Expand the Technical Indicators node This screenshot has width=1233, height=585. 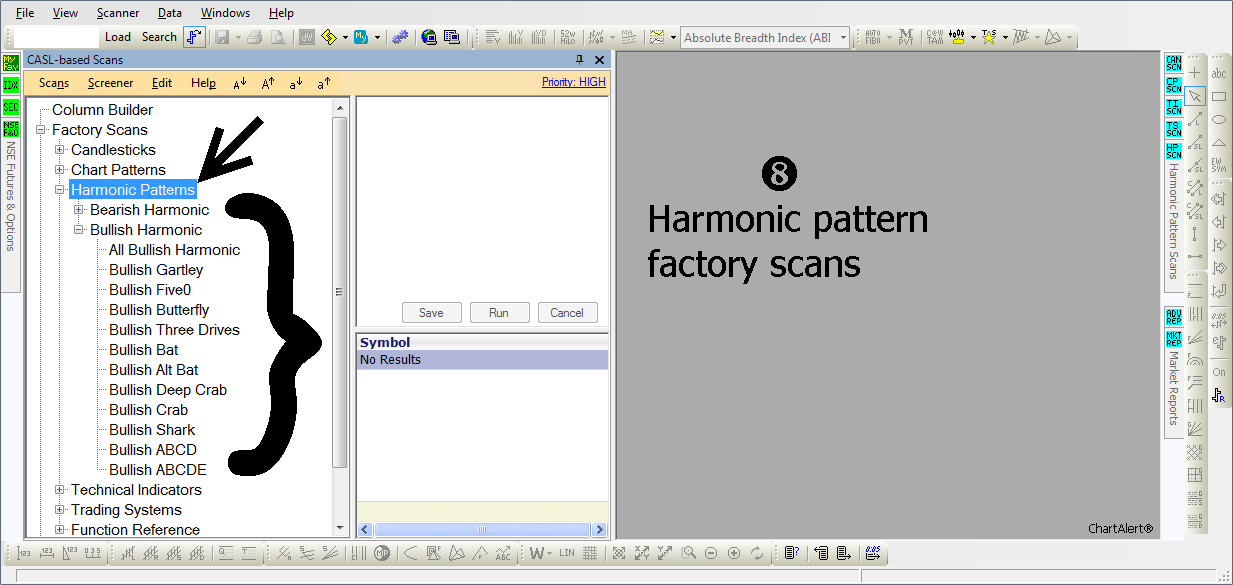[x=60, y=490]
